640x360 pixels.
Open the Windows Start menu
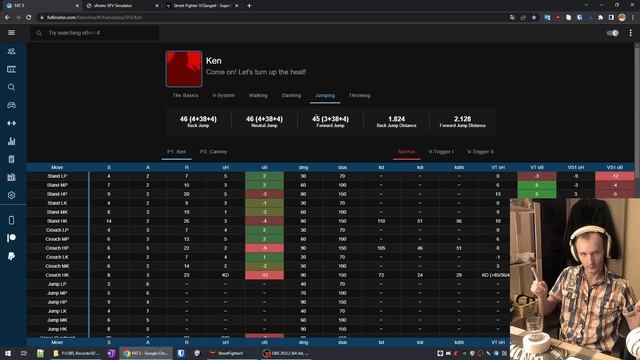7,353
